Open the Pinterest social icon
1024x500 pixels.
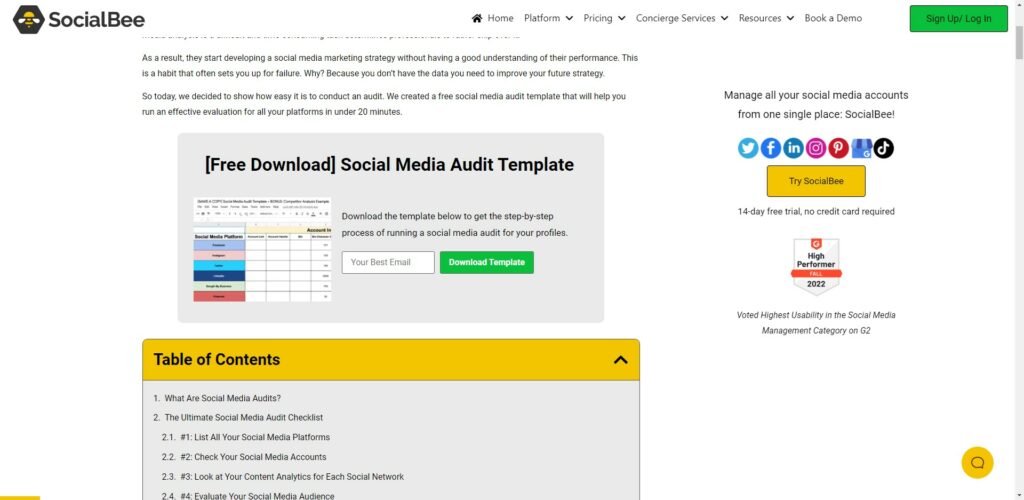[839, 148]
